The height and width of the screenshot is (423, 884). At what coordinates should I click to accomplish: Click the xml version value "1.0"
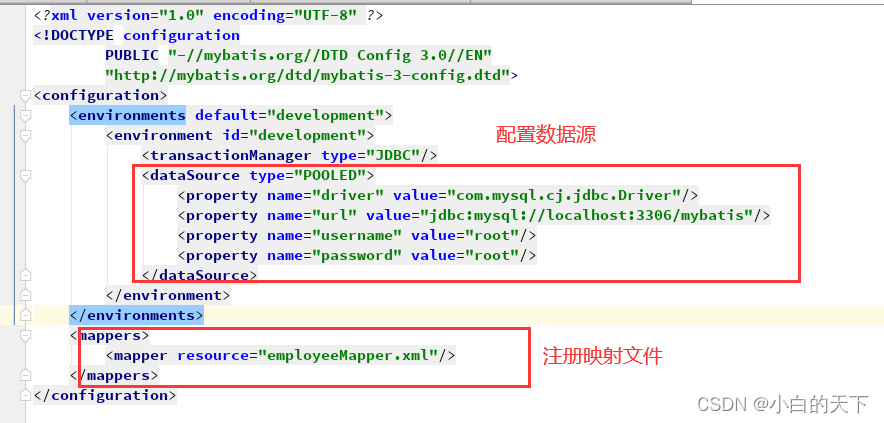coord(182,15)
